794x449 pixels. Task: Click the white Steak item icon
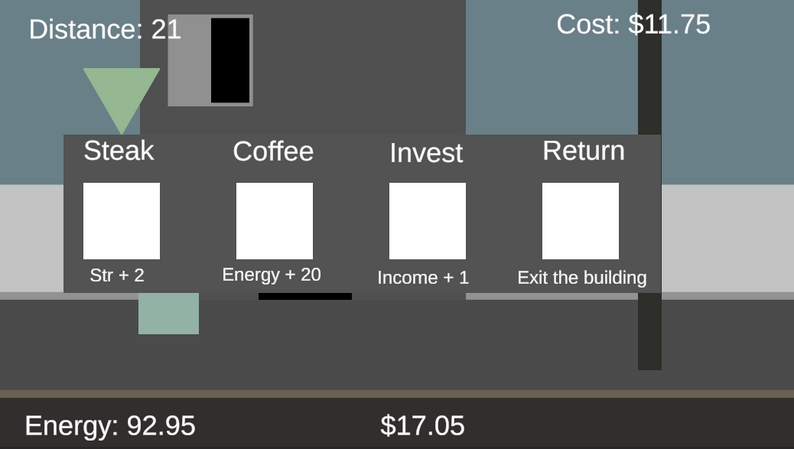click(x=121, y=221)
